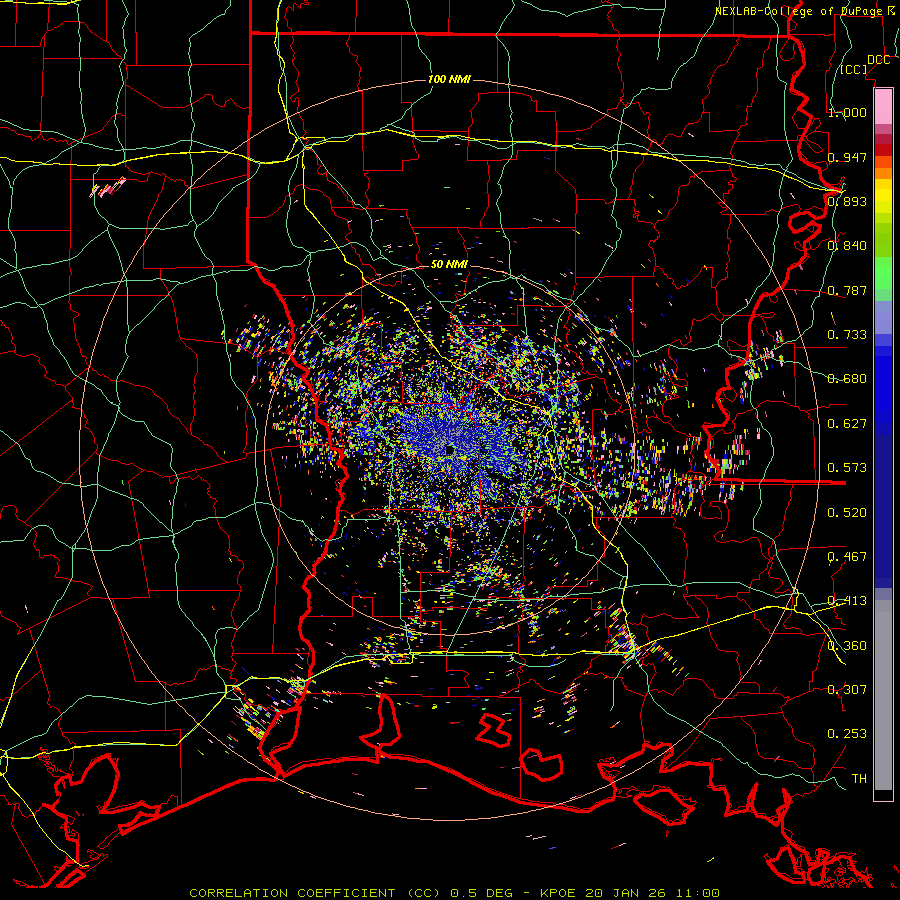This screenshot has width=900, height=900.
Task: Click the 0.627 scale value
Action: point(847,424)
